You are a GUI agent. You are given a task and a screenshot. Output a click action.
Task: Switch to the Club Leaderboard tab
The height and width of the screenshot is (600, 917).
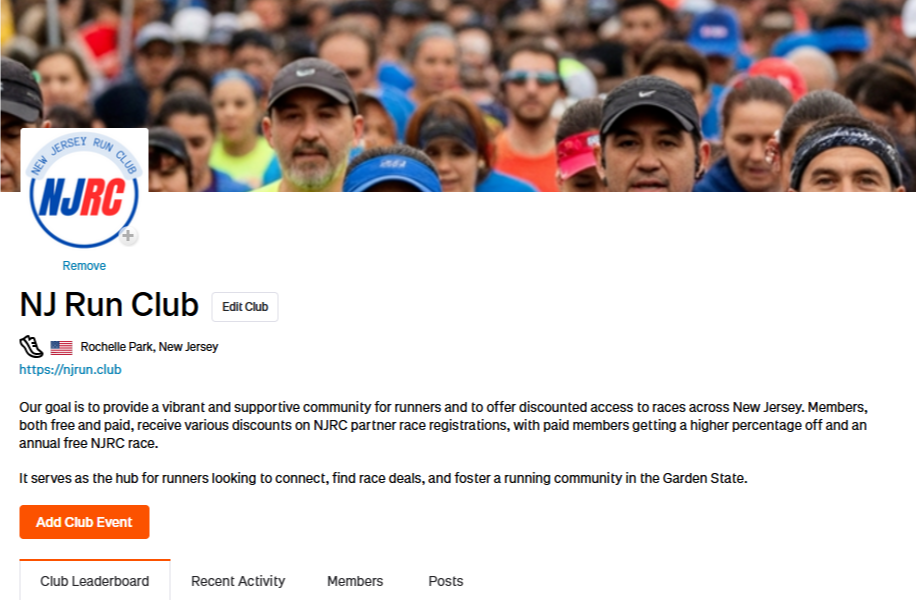(95, 581)
